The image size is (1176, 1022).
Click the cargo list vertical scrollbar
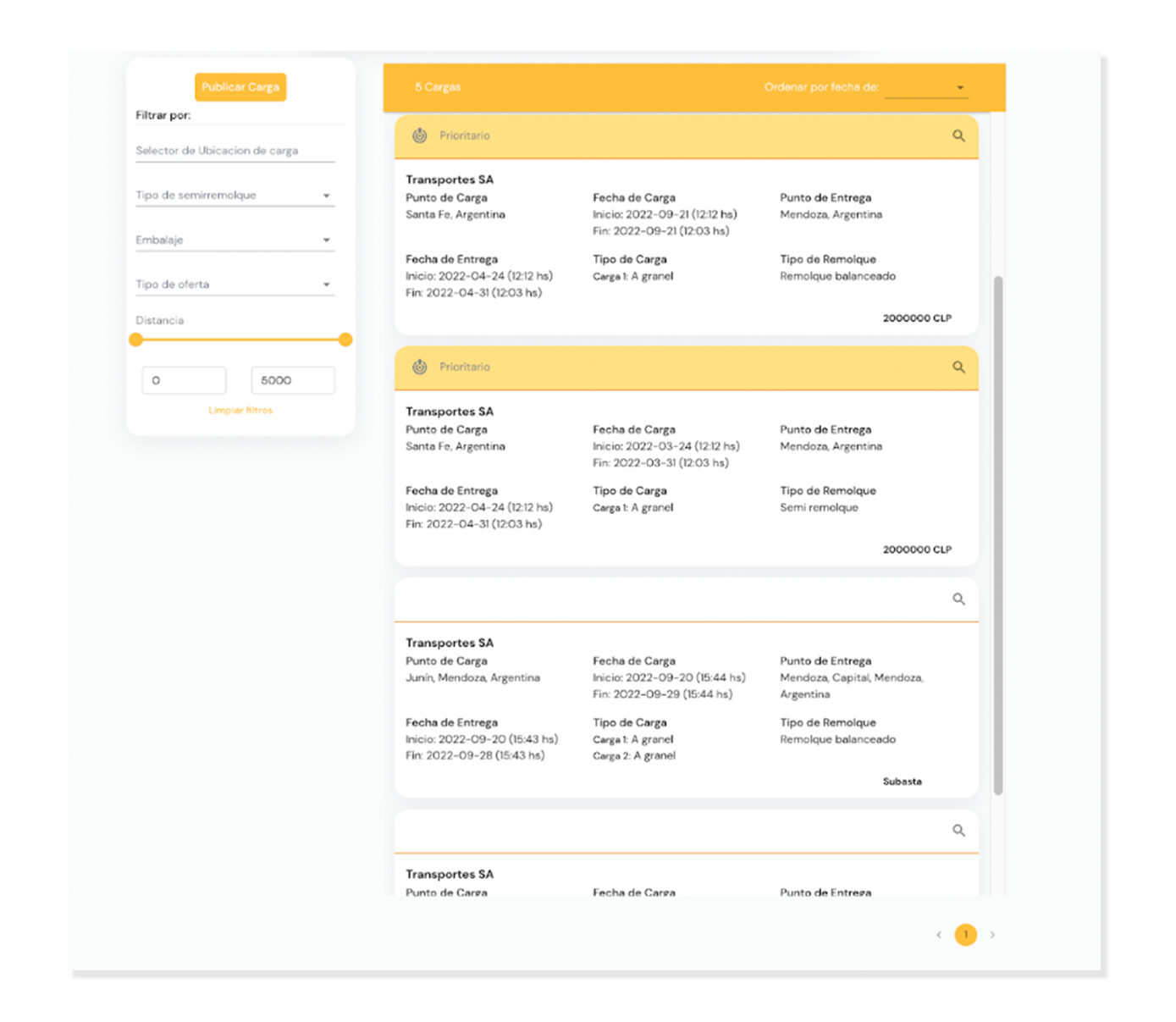(998, 533)
